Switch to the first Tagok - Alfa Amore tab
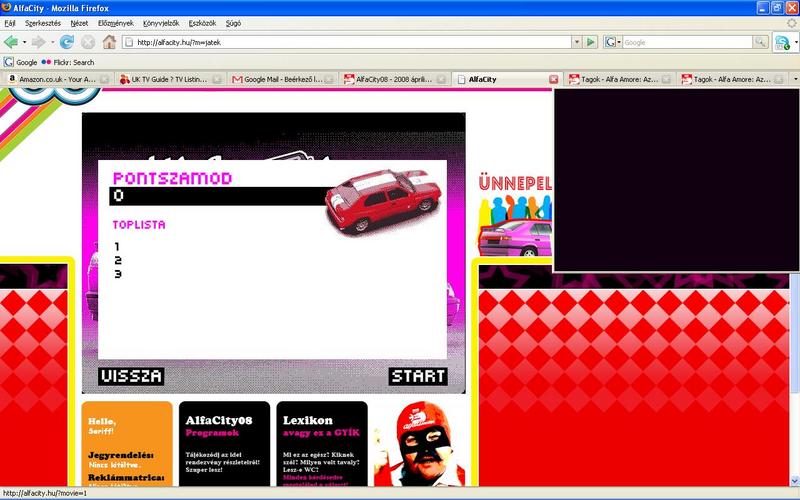The image size is (800, 500). coord(619,79)
